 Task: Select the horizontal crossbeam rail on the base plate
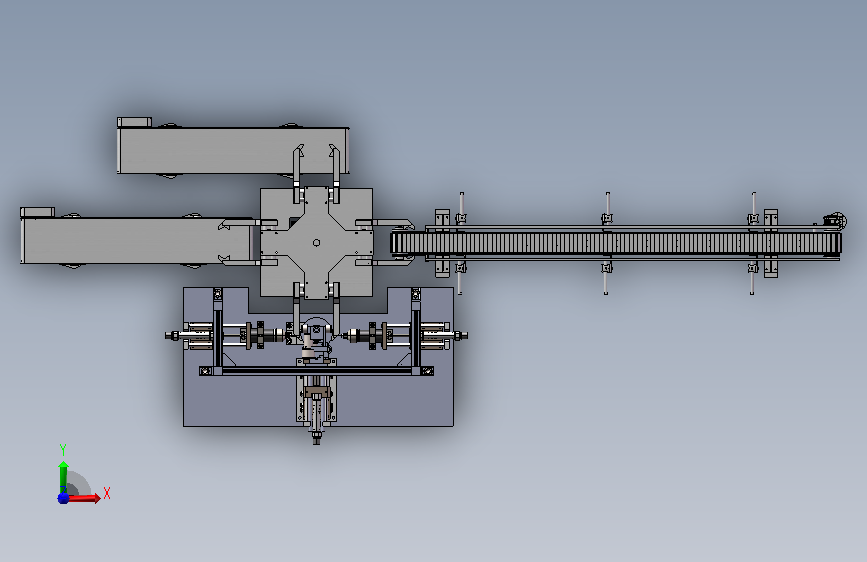[316, 371]
